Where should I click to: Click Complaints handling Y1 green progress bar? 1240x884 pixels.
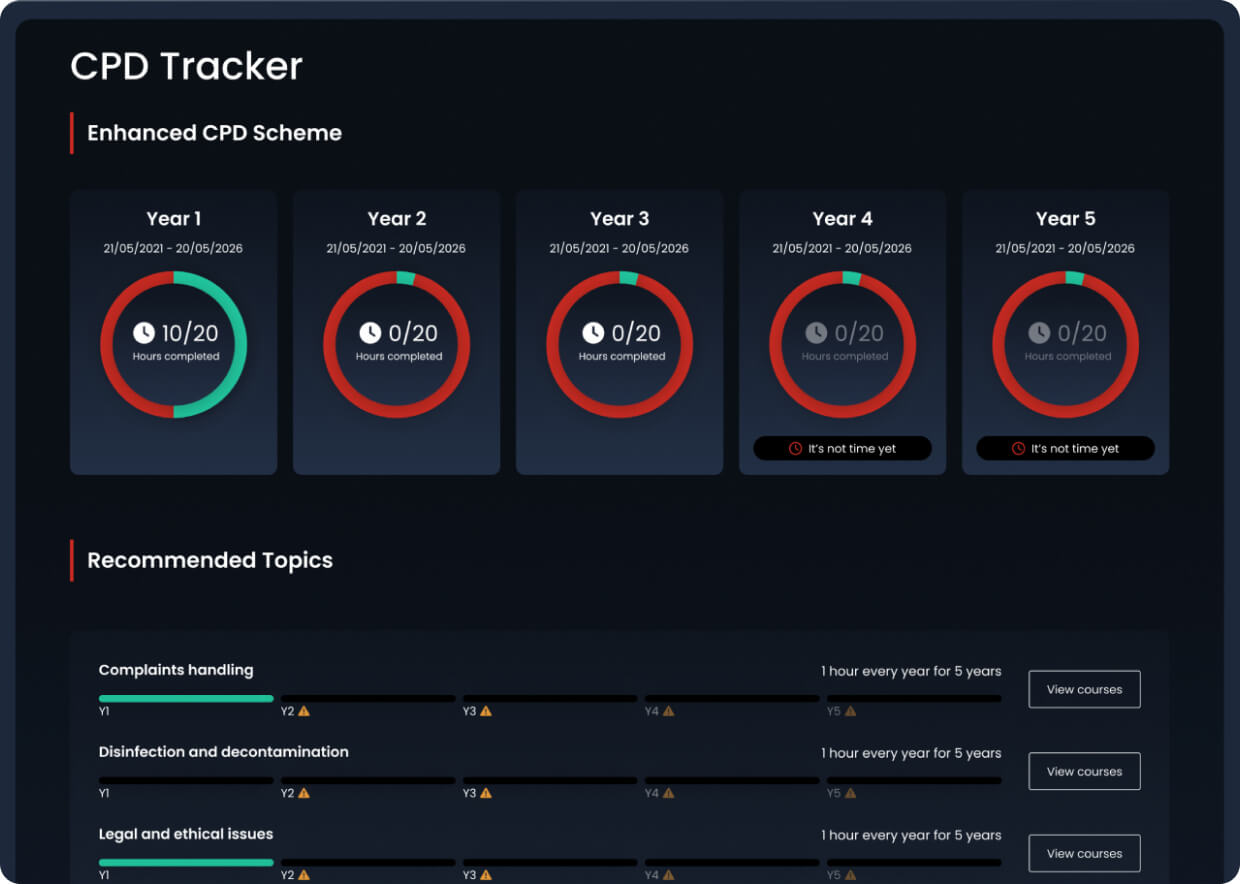[186, 698]
